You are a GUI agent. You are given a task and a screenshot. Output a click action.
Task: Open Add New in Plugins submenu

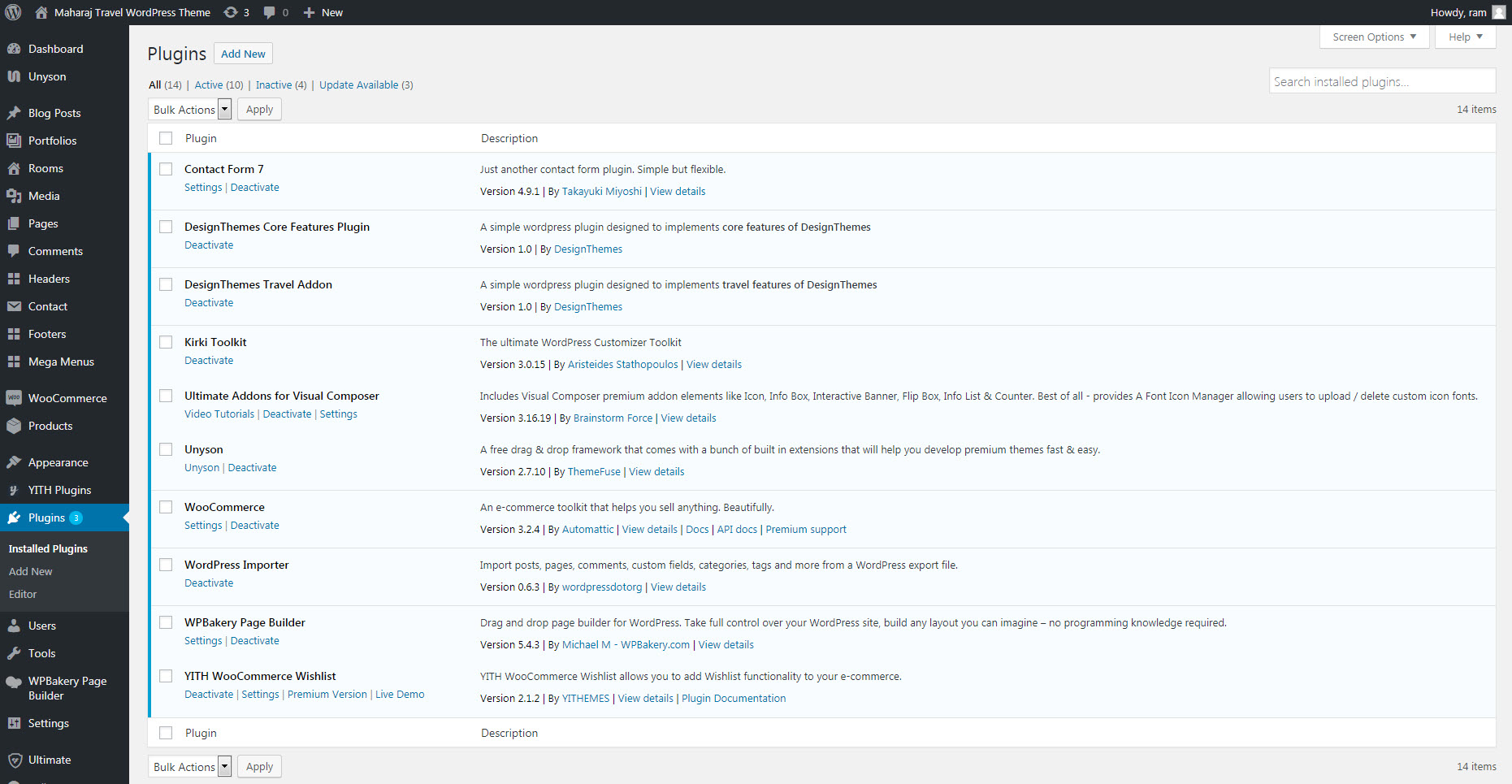30,571
